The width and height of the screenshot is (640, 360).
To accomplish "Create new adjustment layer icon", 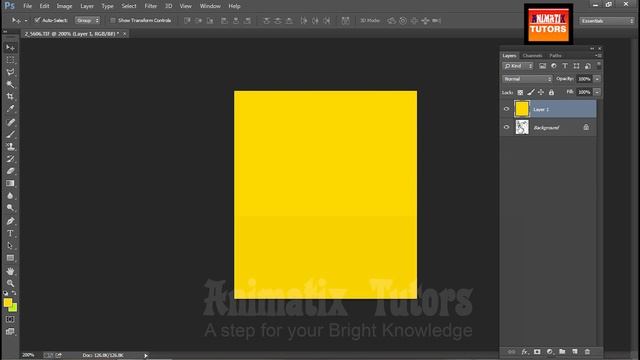I will coord(550,351).
